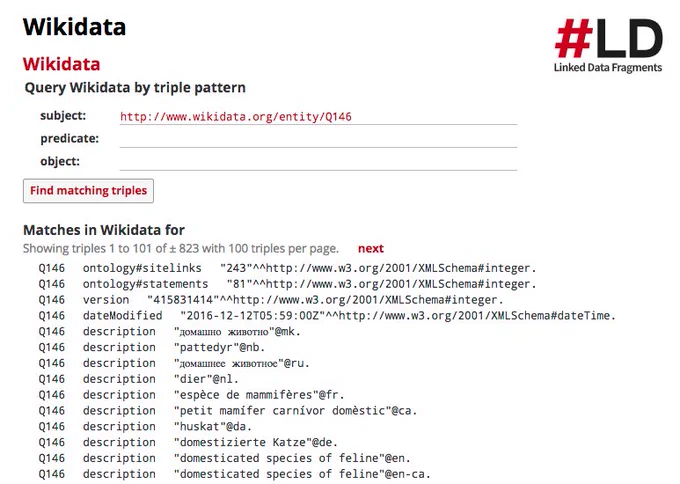680x484 pixels.
Task: Click description predicate in dier row
Action: pyautogui.click(x=119, y=379)
